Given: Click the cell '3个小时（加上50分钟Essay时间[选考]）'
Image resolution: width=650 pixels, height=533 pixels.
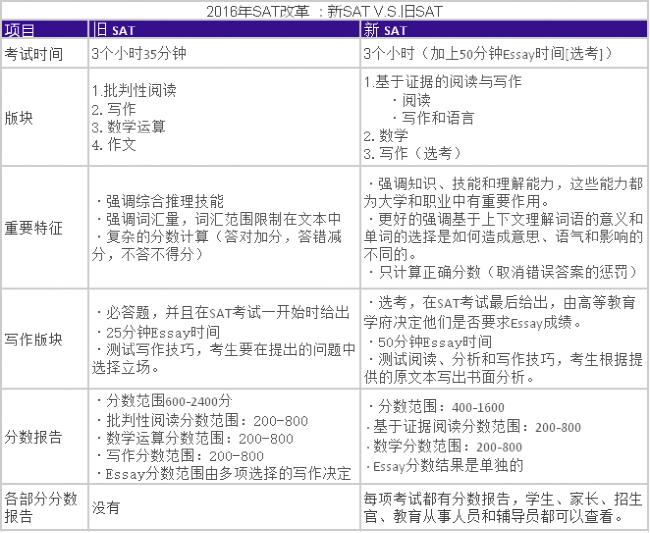Looking at the screenshot, I should click(488, 53).
